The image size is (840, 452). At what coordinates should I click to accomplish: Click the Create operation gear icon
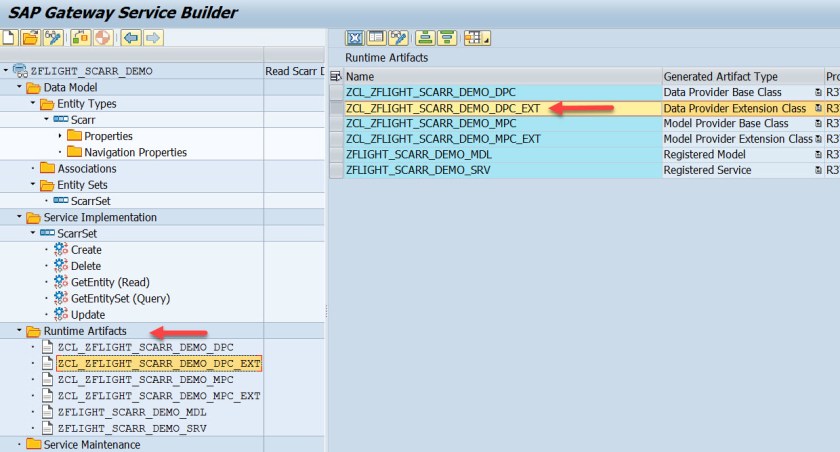click(x=61, y=250)
